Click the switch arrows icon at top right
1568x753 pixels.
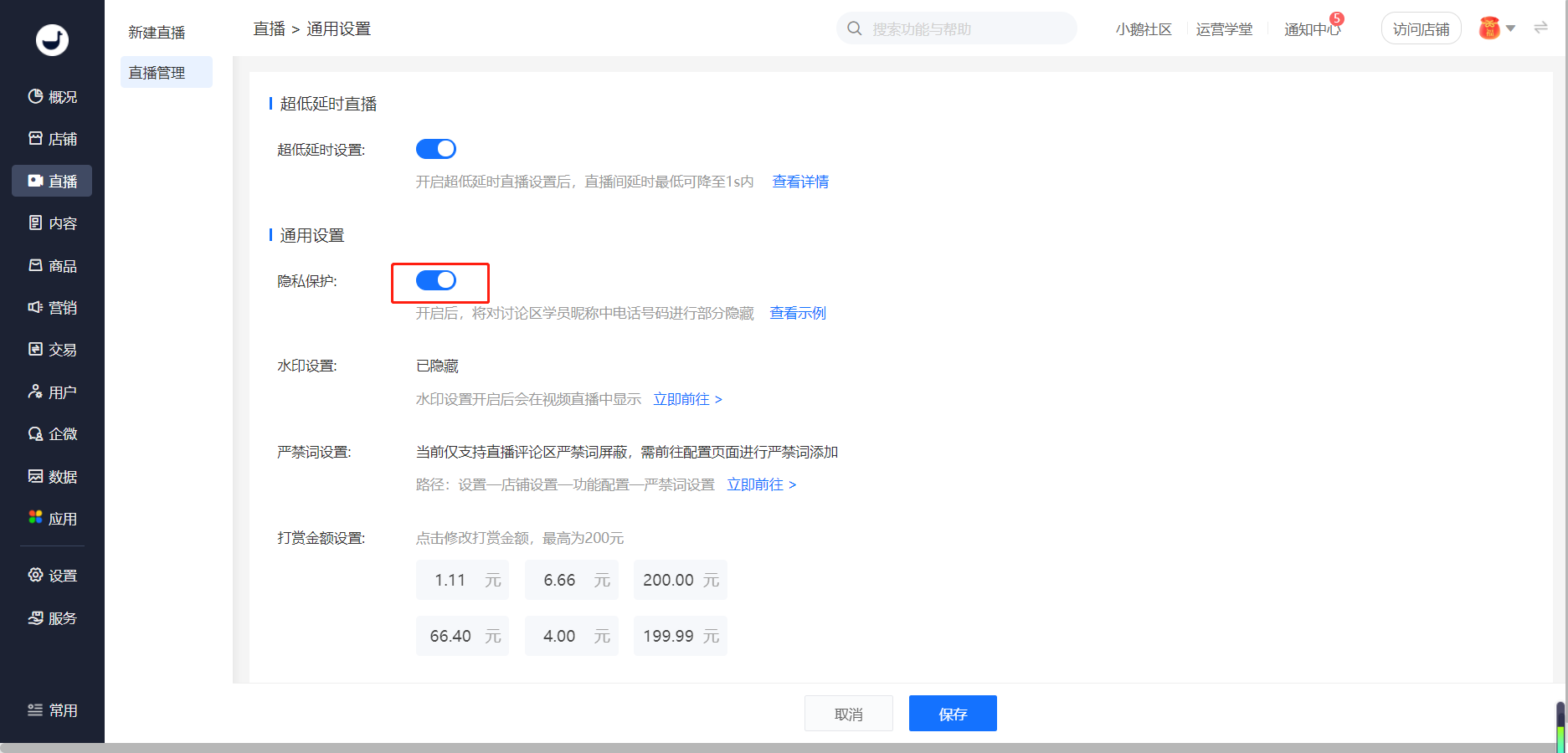1540,28
